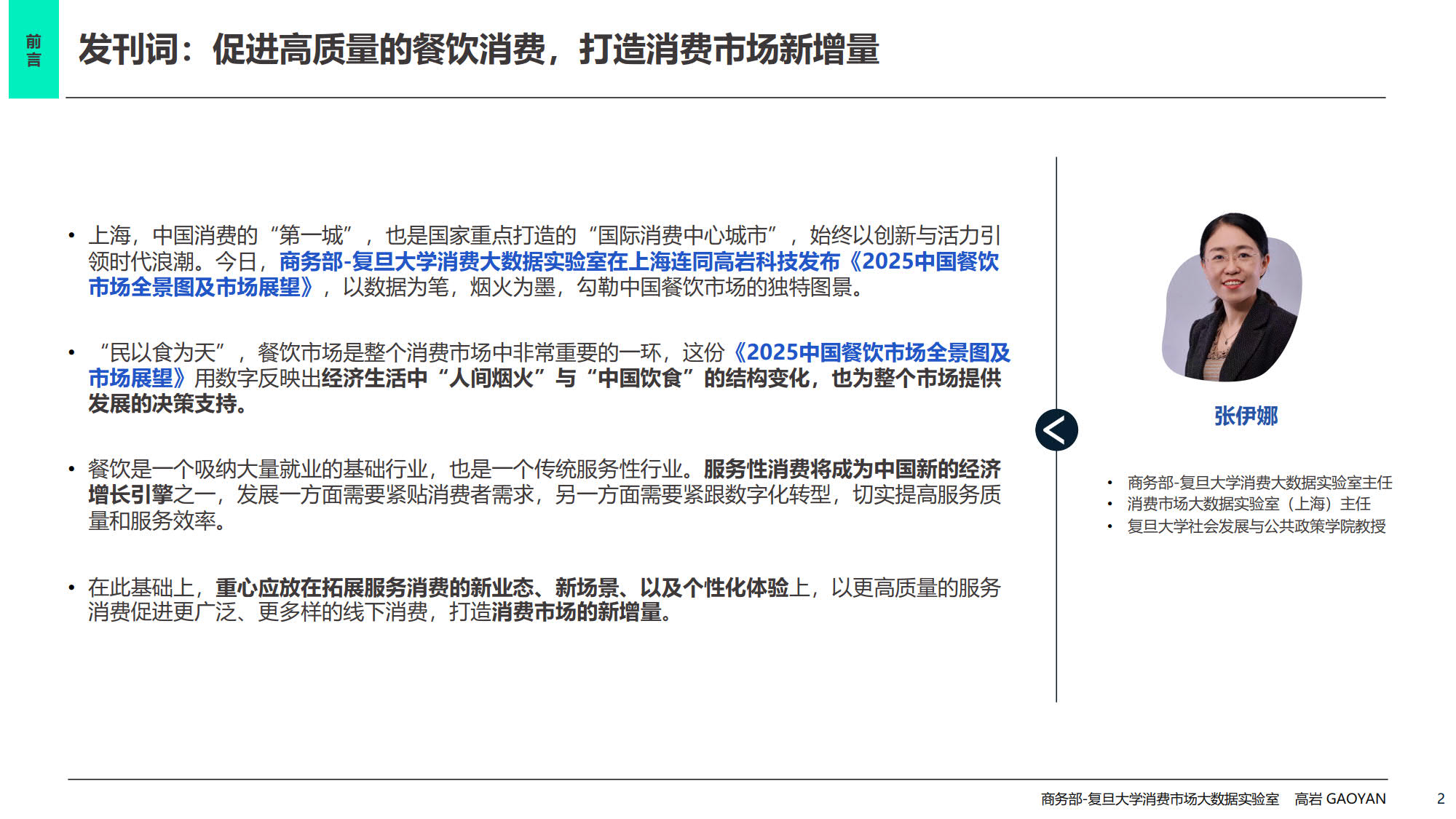Click the blue name 张伊娜

point(1246,416)
